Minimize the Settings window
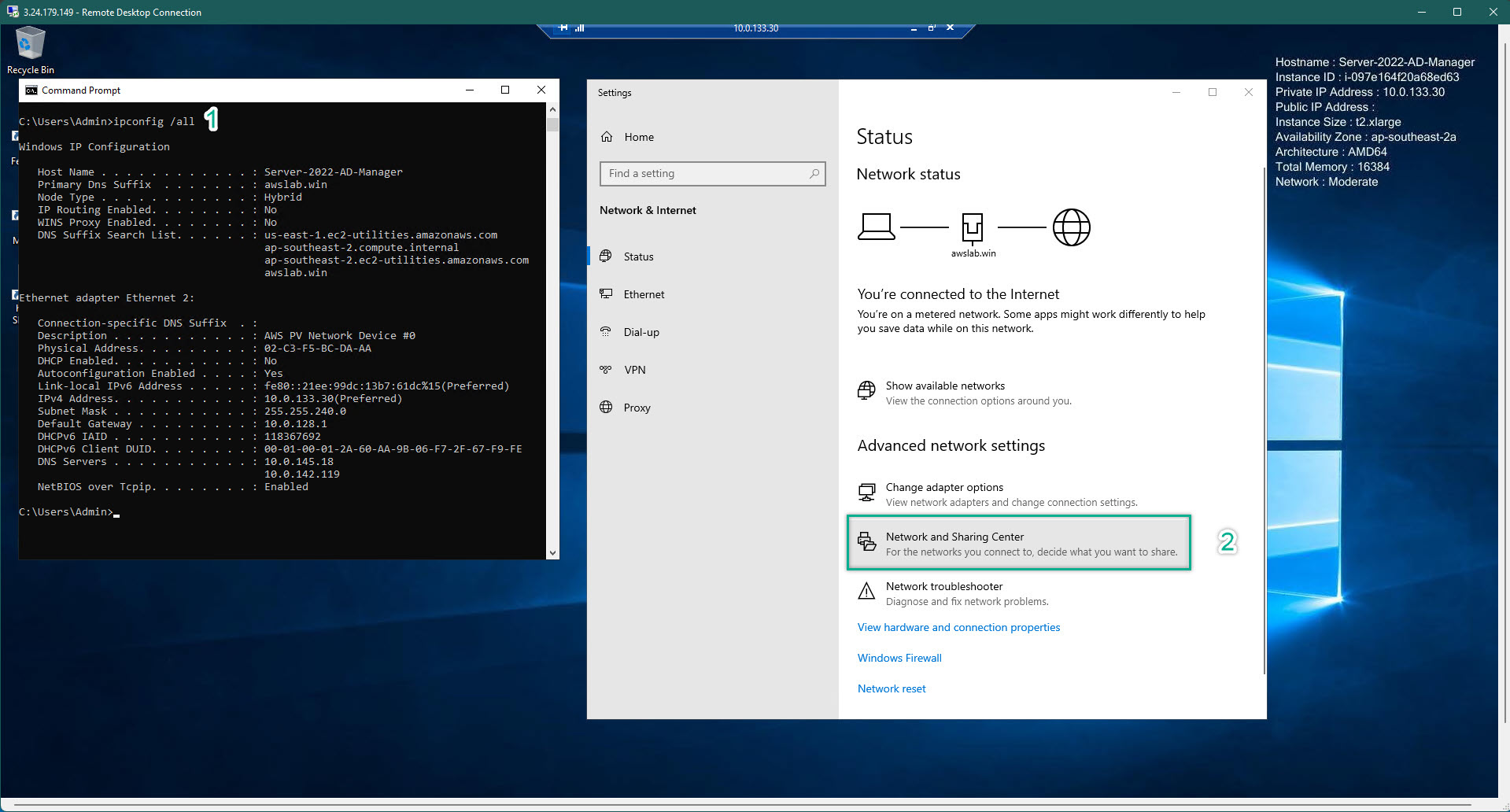This screenshot has height=812, width=1510. (1176, 92)
